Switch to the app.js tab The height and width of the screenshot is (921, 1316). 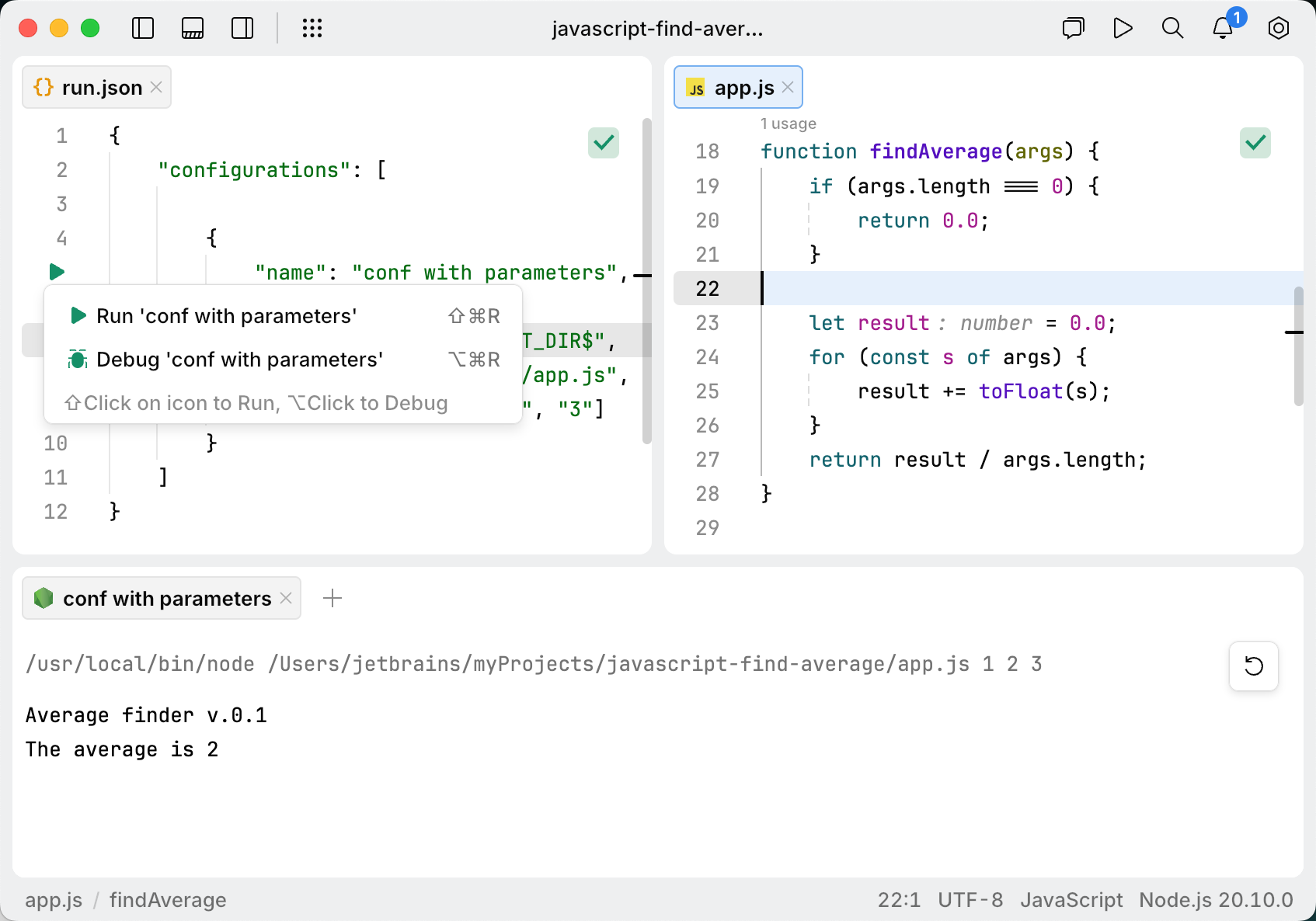(743, 88)
